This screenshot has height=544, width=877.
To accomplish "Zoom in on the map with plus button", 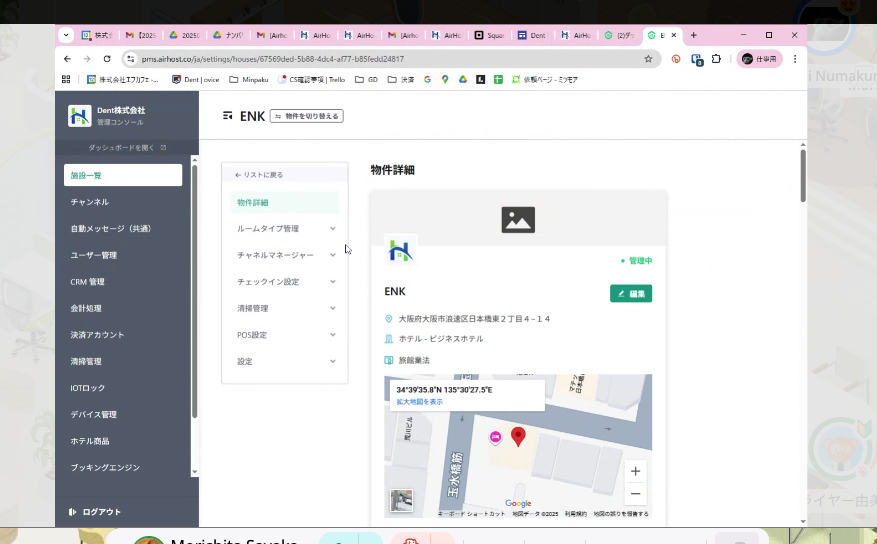I will point(635,471).
